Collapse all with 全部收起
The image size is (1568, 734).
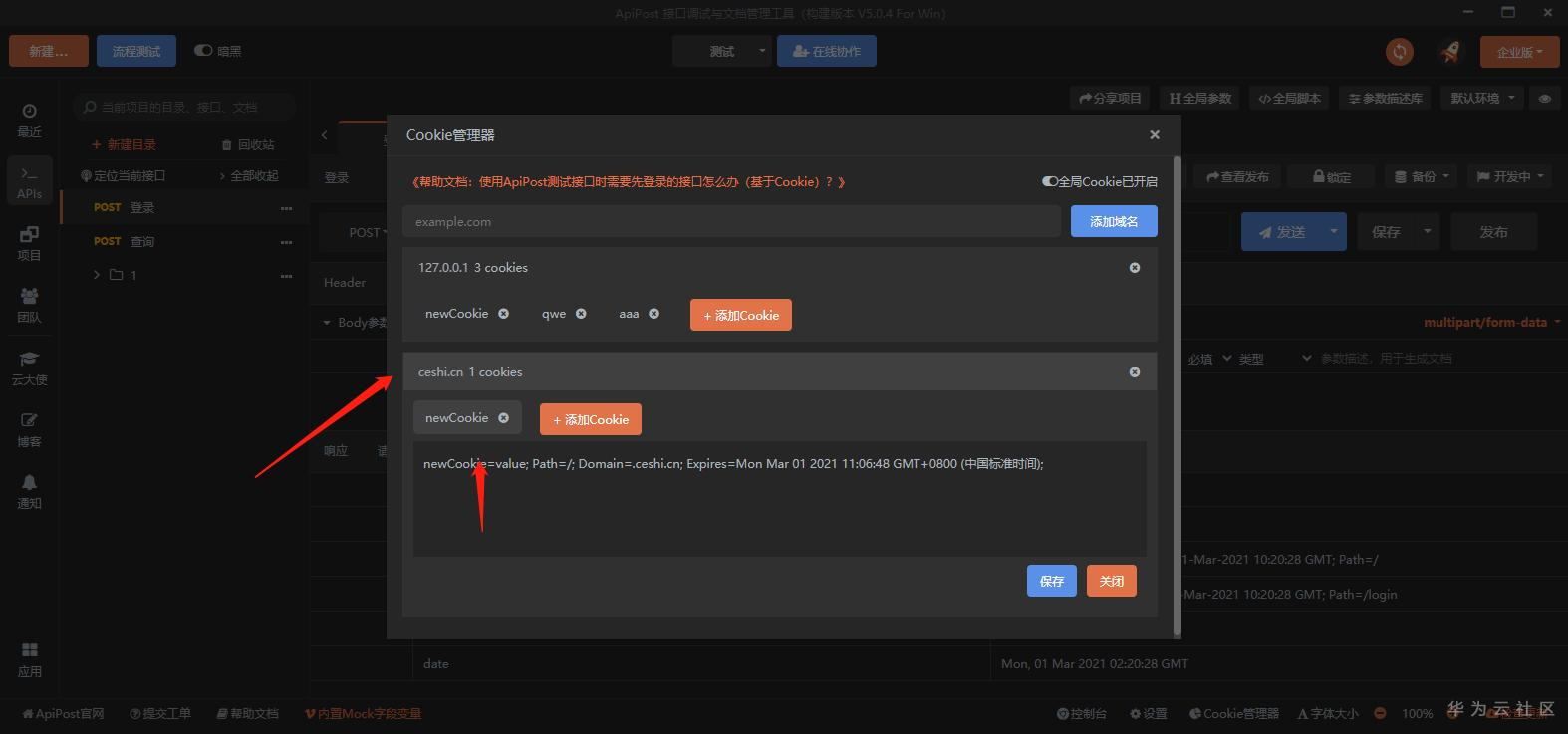249,176
